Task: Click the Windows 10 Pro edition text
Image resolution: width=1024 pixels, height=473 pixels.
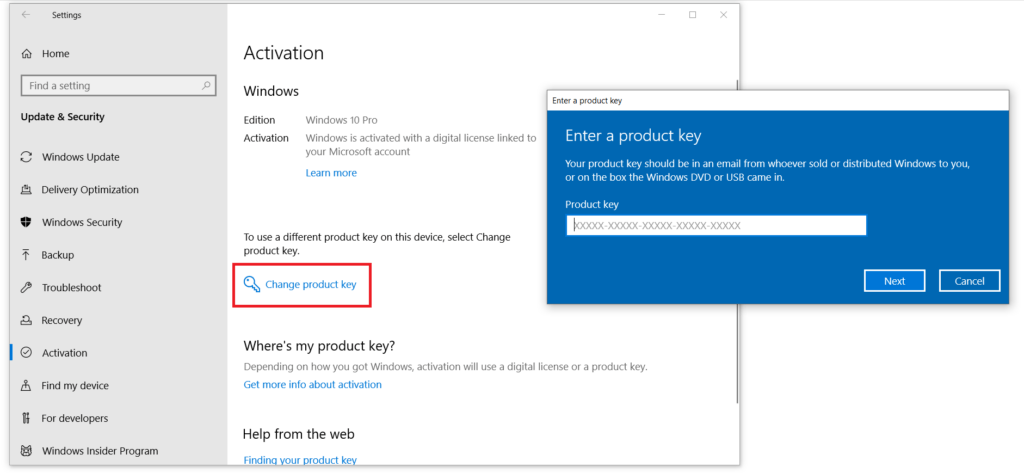Action: (x=342, y=120)
